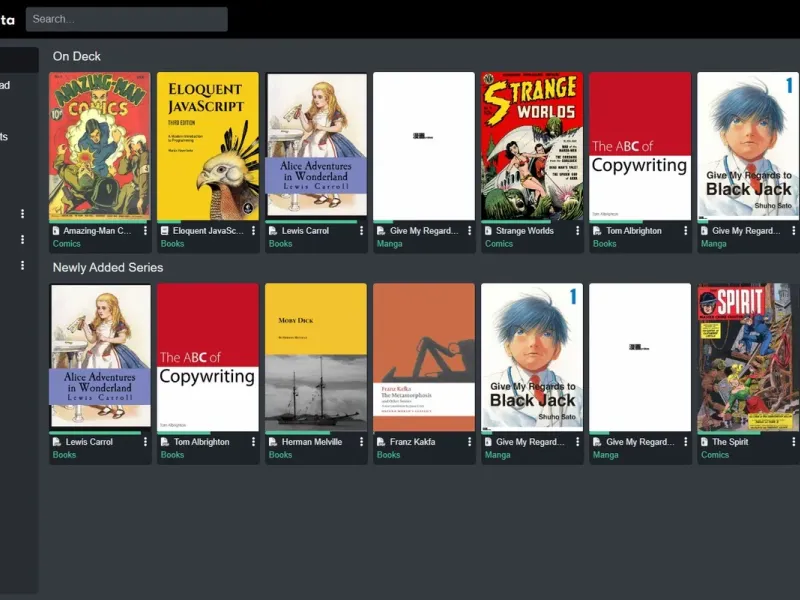Open the Comics library link under The Spirit
Viewport: 800px width, 600px height.
pyautogui.click(x=715, y=455)
